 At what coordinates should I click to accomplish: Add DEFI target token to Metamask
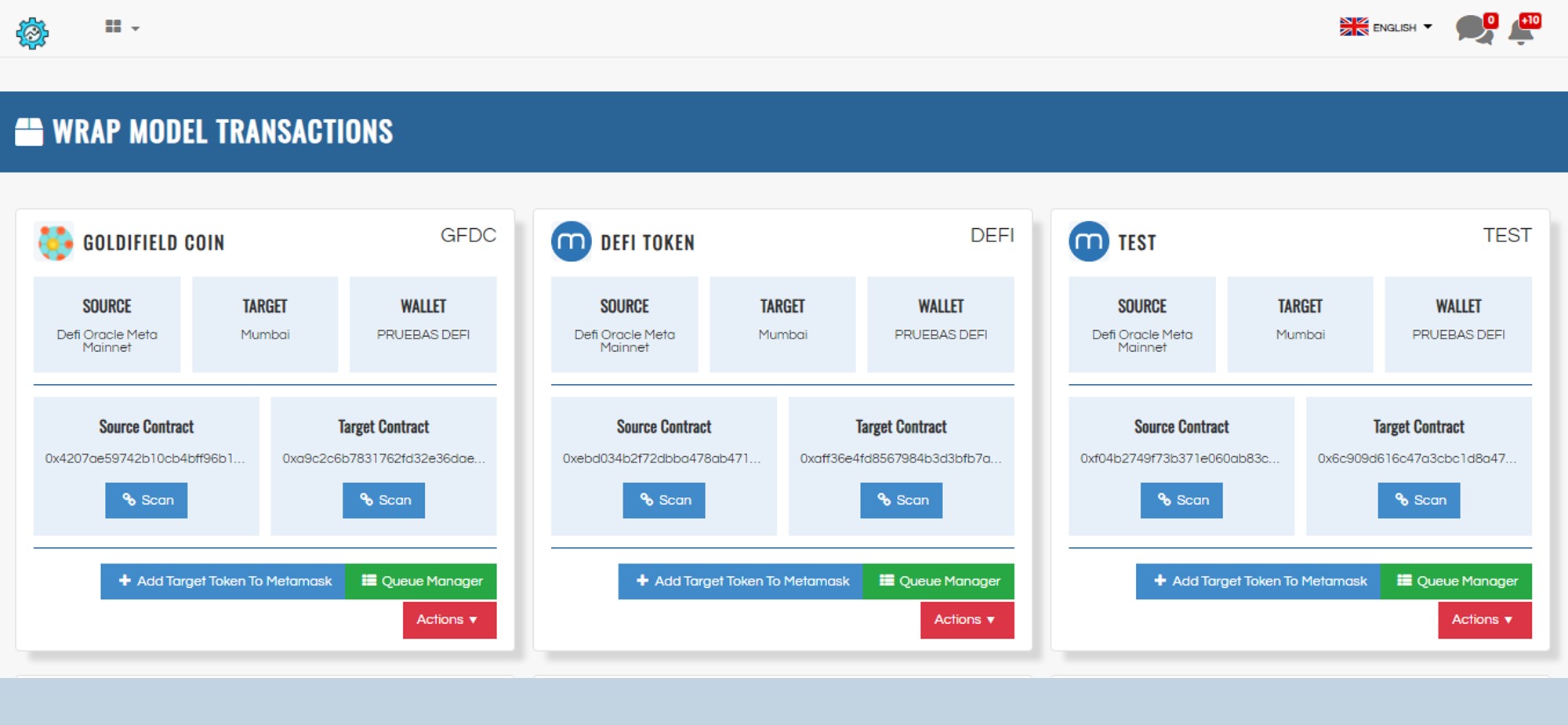(741, 582)
